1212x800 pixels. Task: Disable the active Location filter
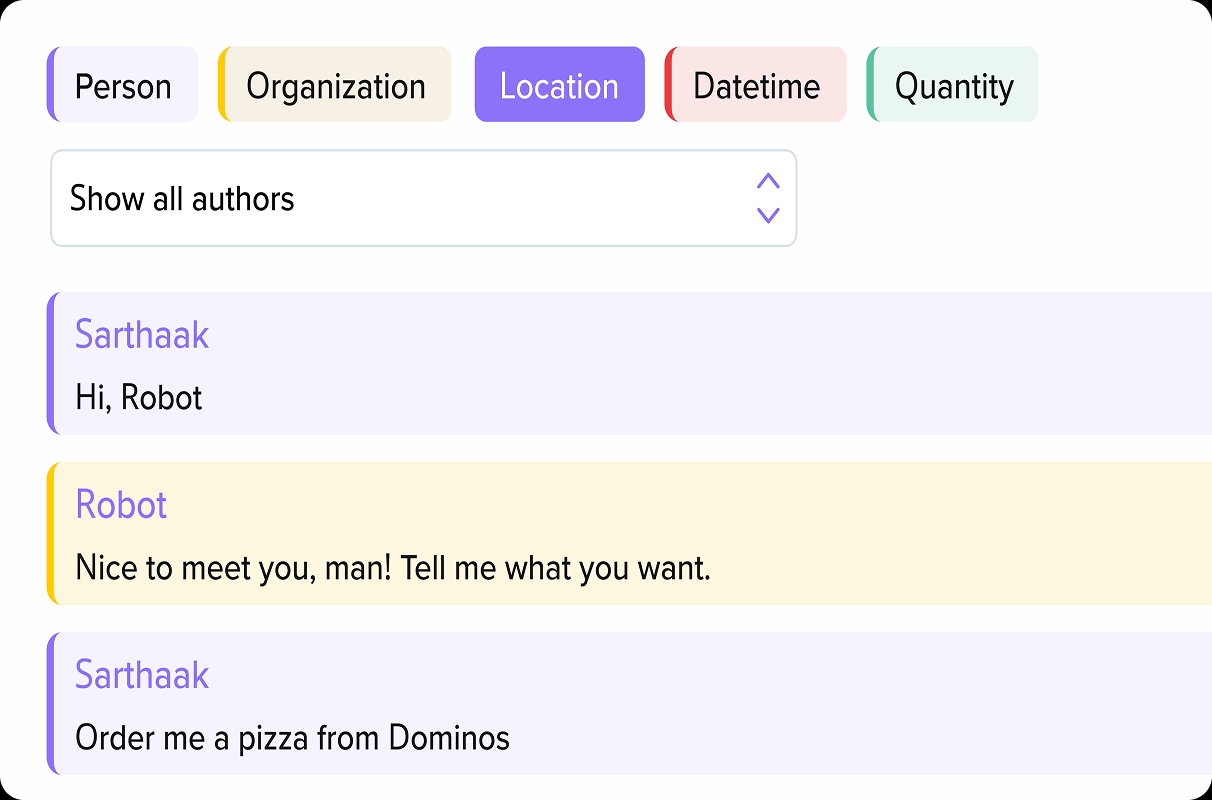(559, 86)
